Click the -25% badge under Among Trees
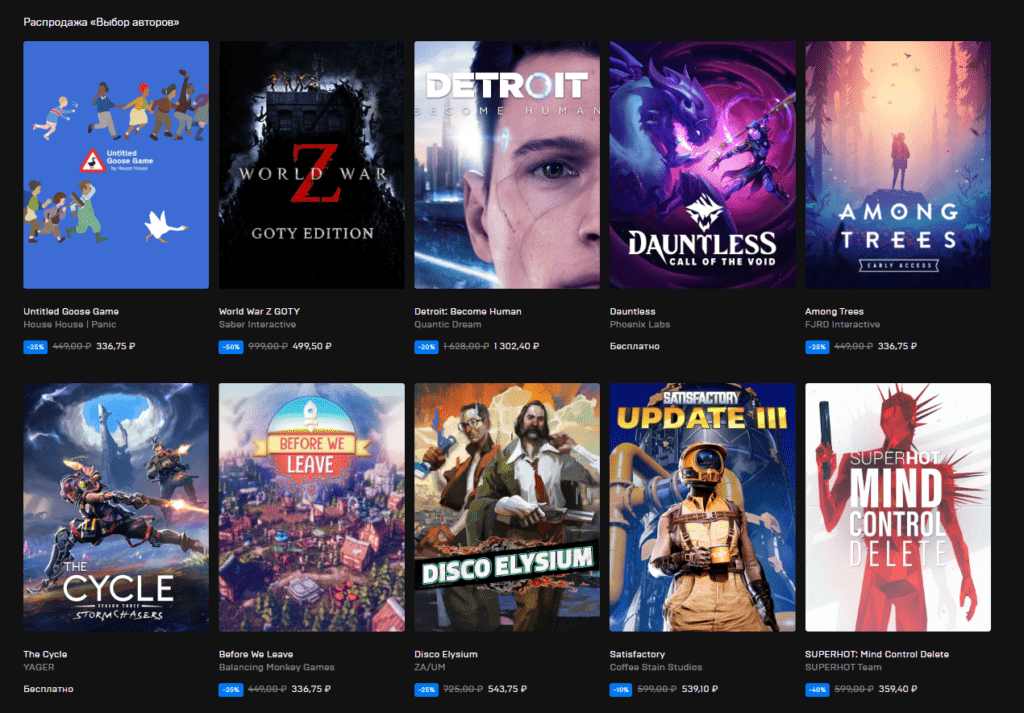1024x713 pixels. pos(818,347)
